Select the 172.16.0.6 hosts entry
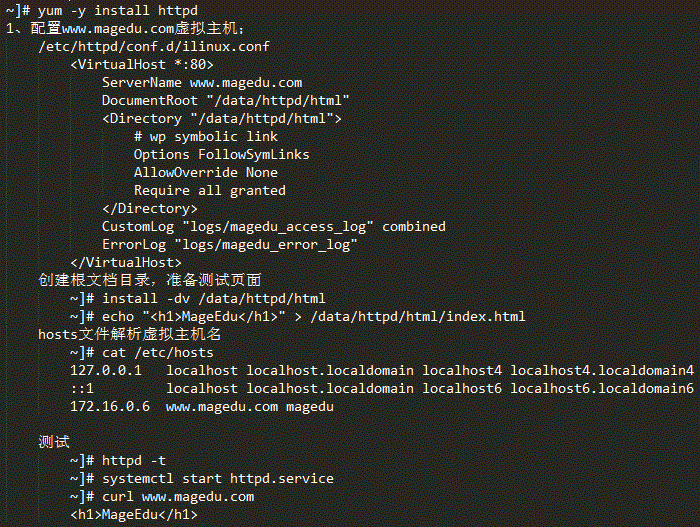700x527 pixels. (x=202, y=407)
